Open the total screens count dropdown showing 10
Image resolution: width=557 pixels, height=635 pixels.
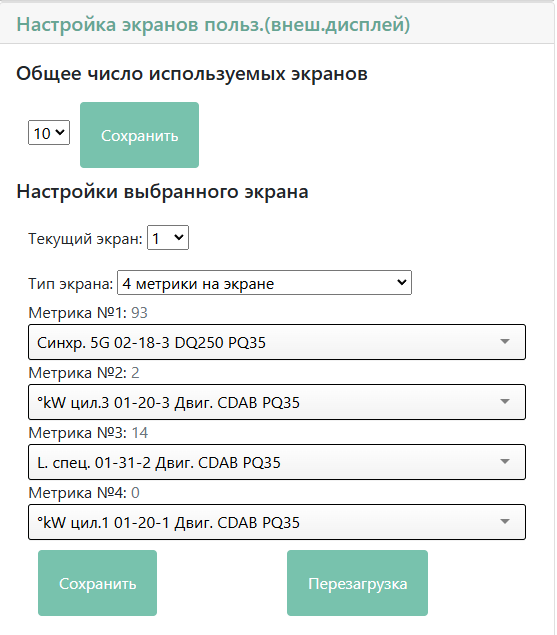pyautogui.click(x=49, y=132)
